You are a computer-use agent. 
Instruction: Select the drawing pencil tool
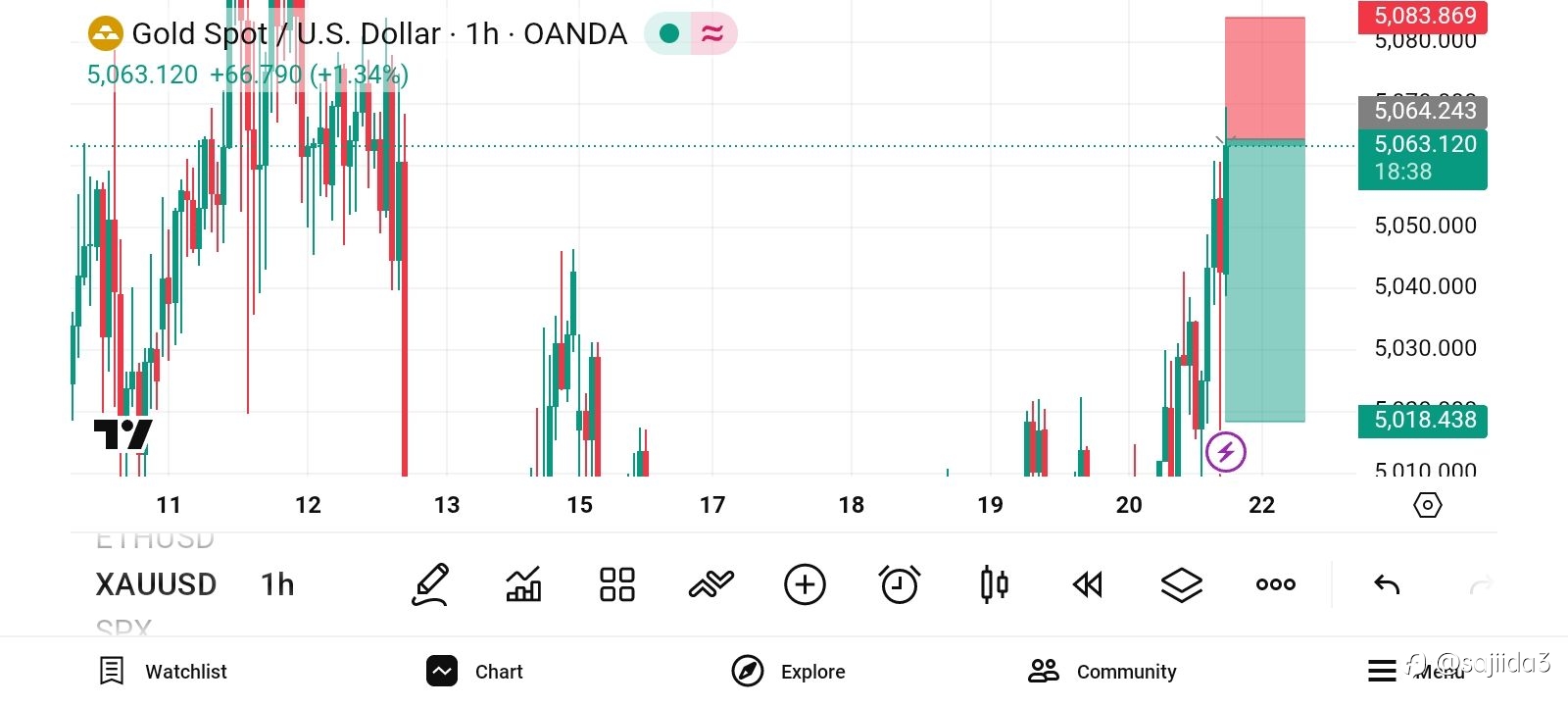[x=430, y=584]
